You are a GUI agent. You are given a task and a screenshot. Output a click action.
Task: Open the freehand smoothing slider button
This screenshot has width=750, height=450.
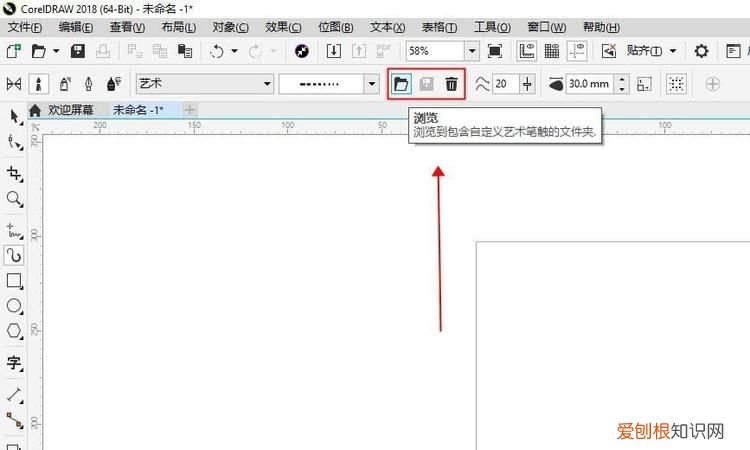527,84
